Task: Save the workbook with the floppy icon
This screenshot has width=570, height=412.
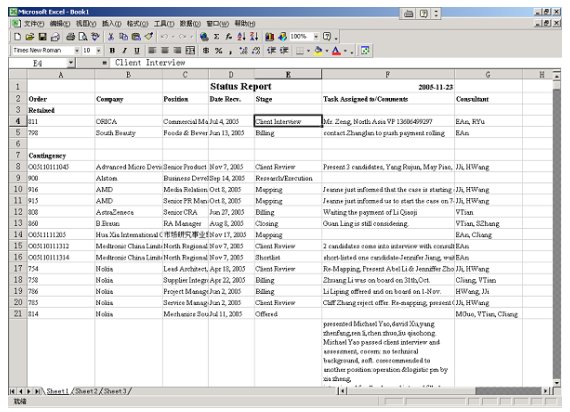Action: (x=43, y=37)
